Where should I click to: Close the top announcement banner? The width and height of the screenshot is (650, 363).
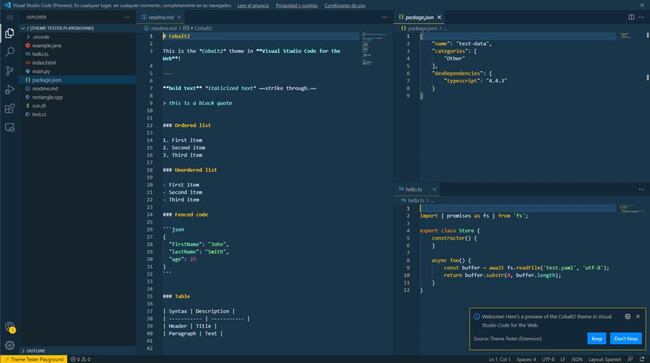pos(642,5)
